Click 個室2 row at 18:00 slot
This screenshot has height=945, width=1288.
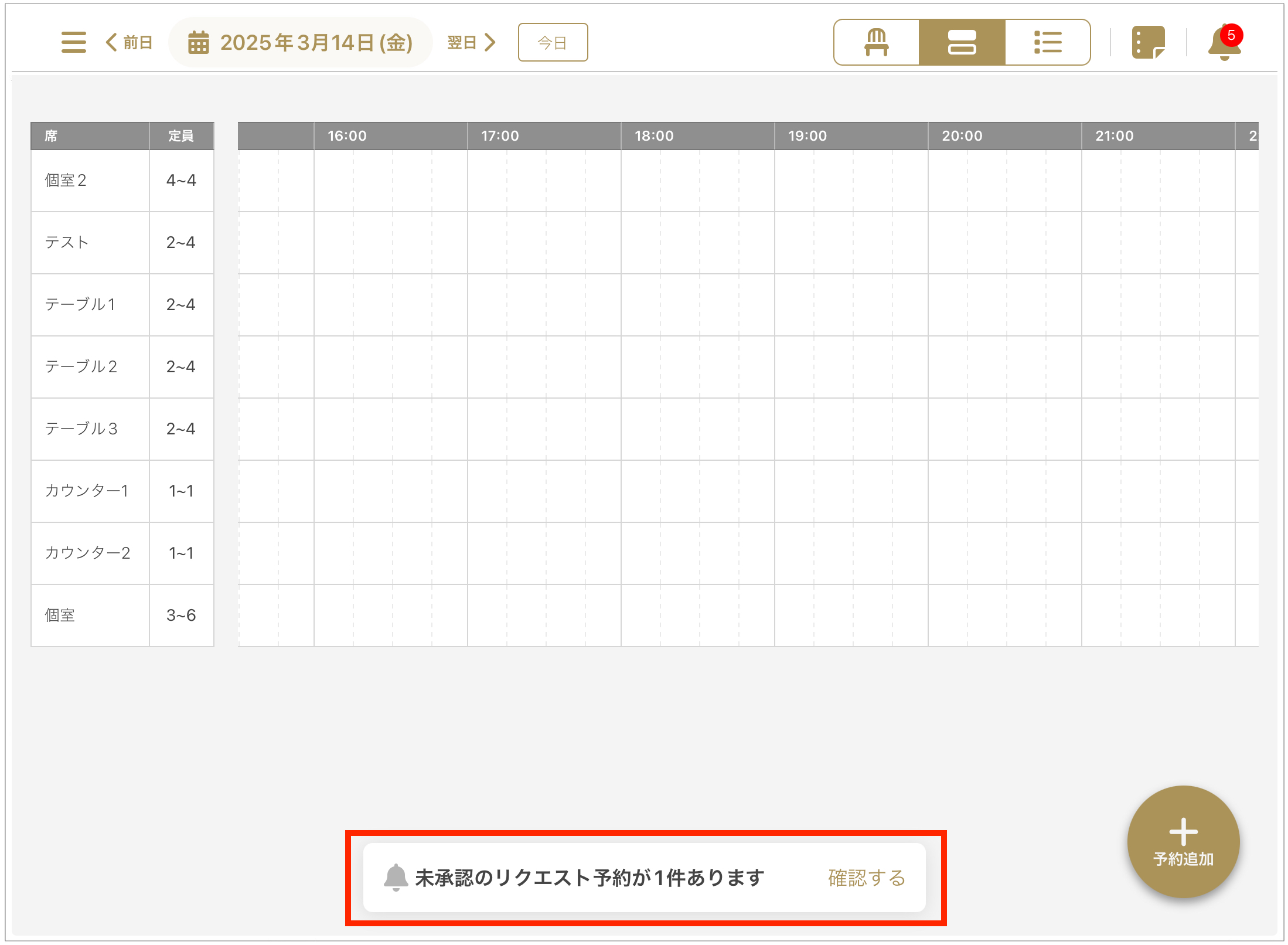pyautogui.click(x=640, y=181)
